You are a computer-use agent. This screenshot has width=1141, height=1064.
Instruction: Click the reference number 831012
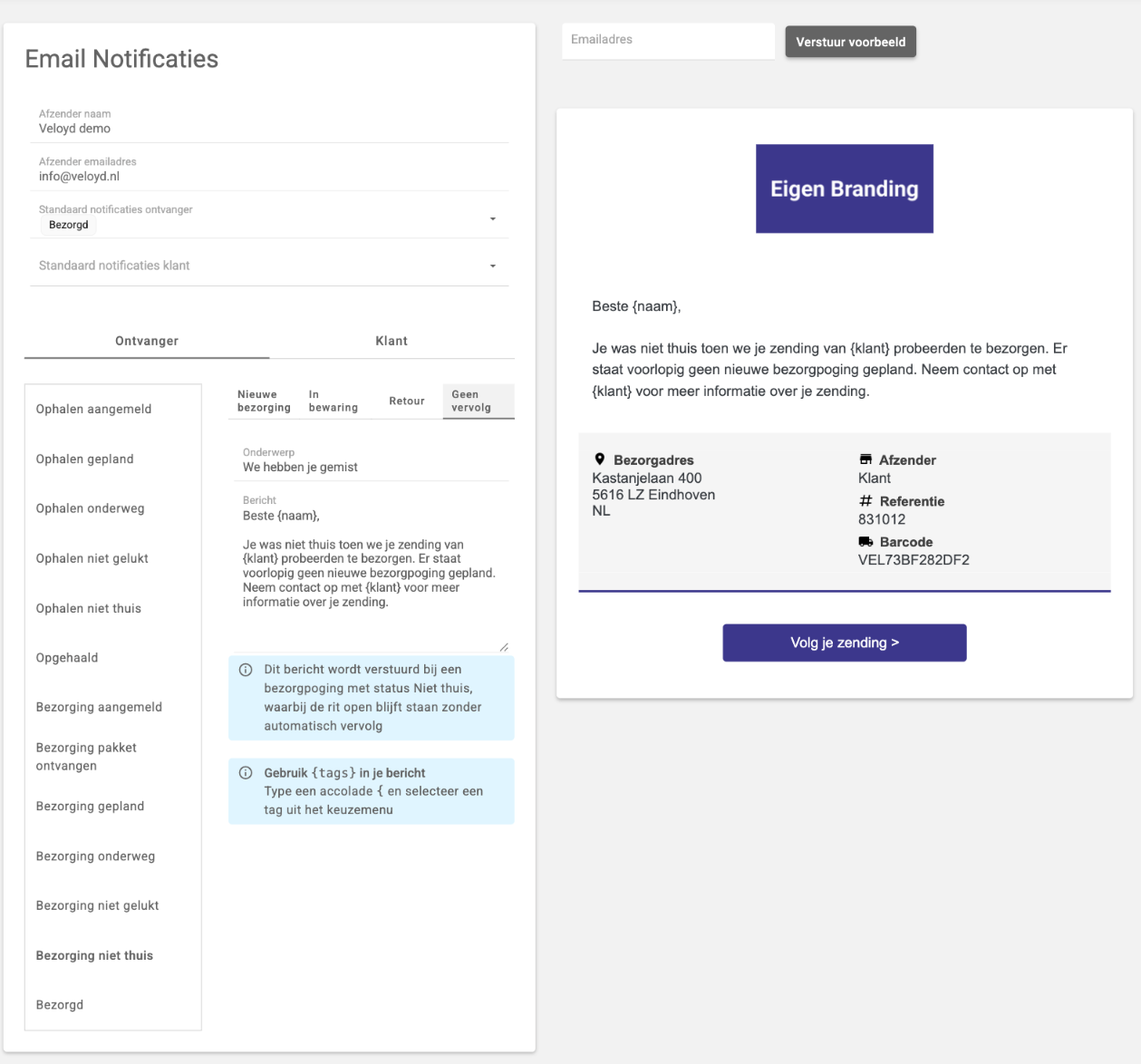[x=882, y=519]
